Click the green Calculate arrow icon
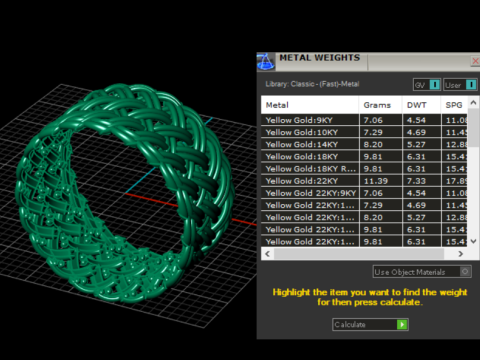The width and height of the screenshot is (480, 360). [x=402, y=324]
